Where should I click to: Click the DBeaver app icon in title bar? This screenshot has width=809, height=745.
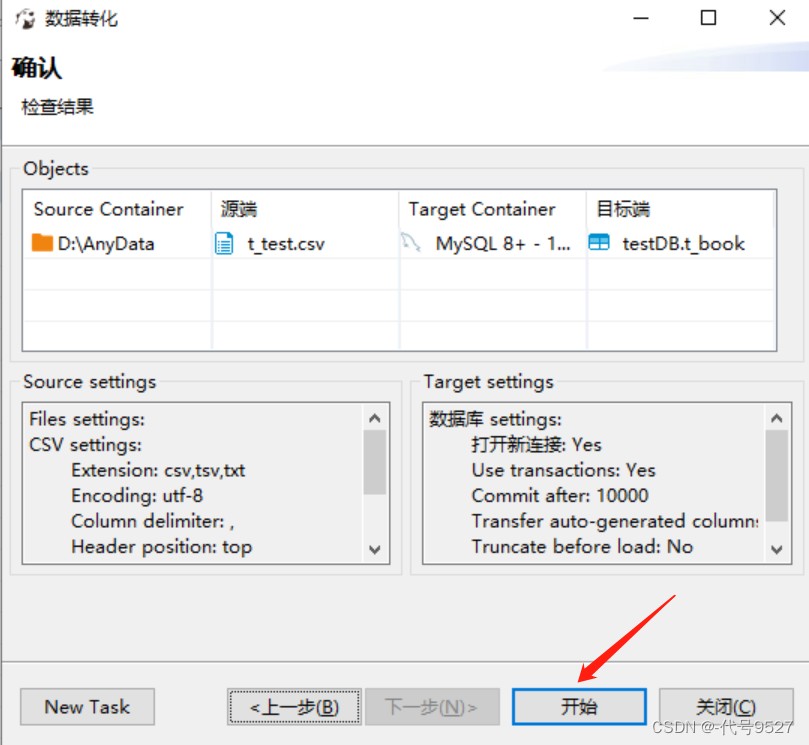(x=25, y=19)
